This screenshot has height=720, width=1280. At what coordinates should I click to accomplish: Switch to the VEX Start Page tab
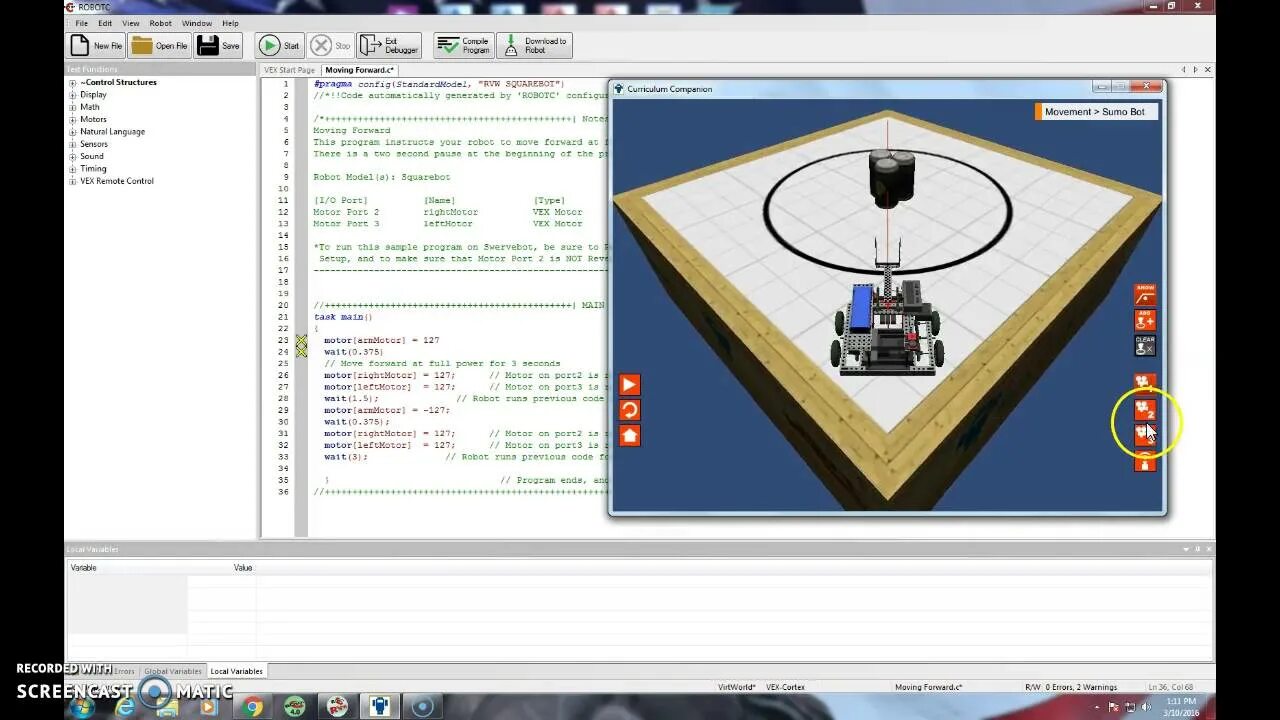point(290,70)
